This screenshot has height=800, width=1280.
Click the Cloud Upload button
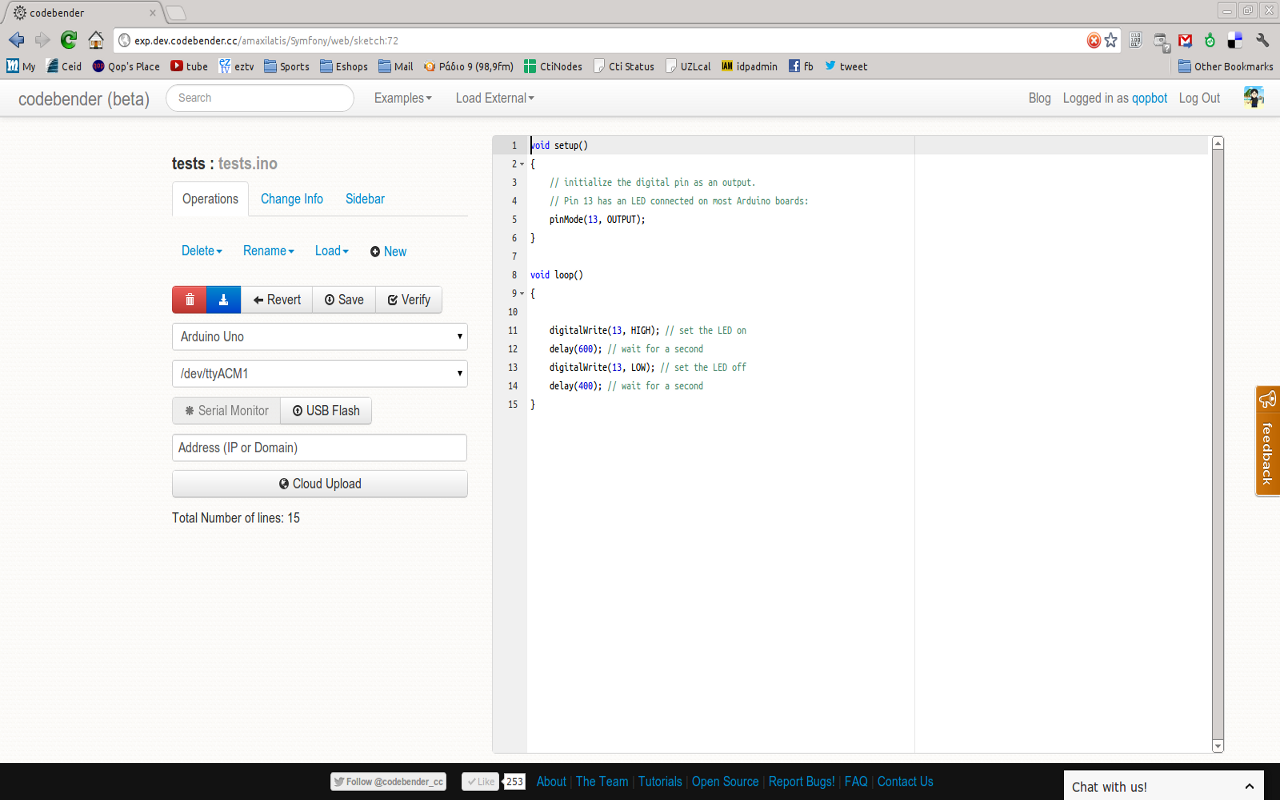click(x=320, y=484)
